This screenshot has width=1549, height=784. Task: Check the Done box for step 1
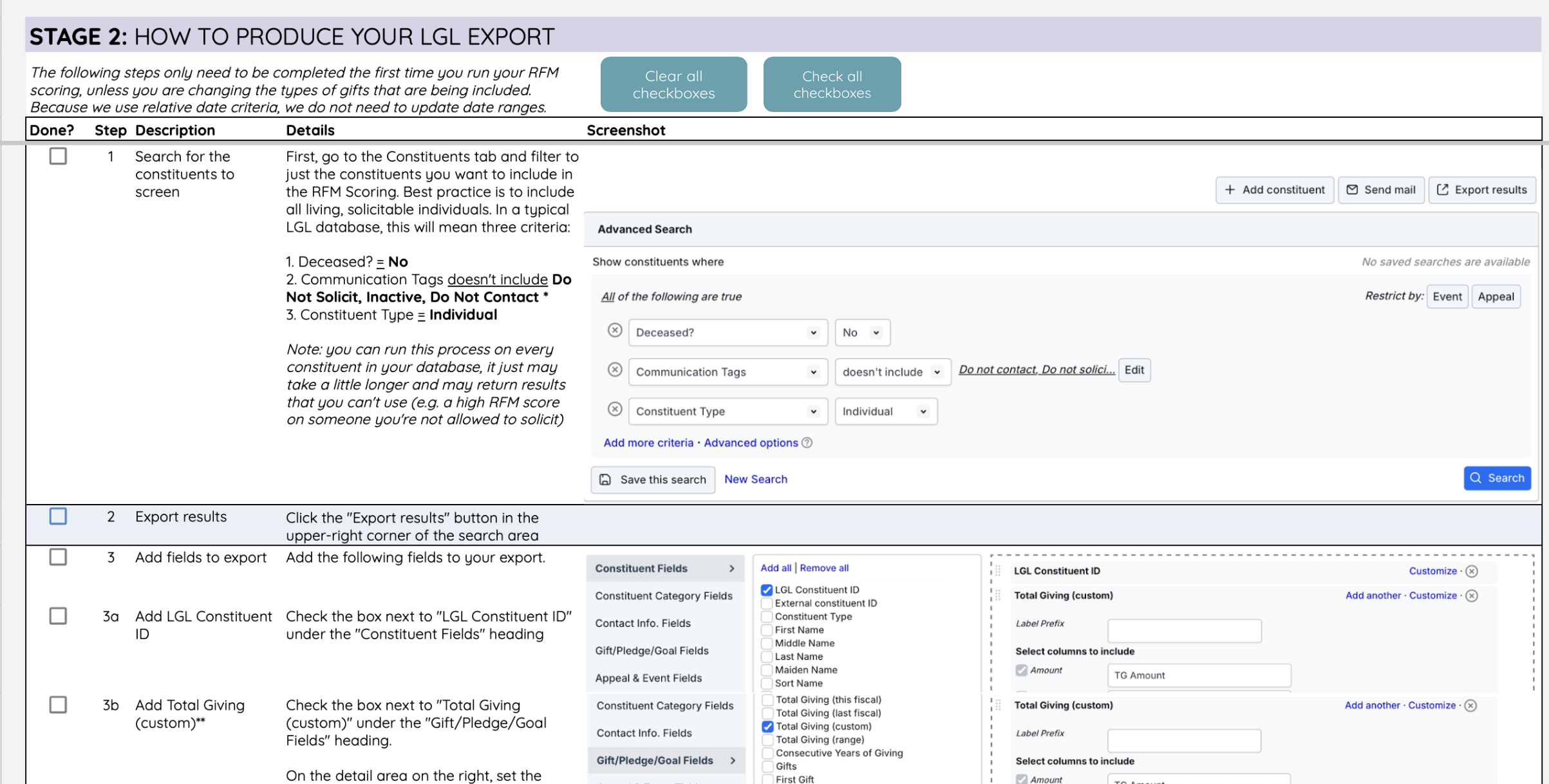[x=58, y=156]
